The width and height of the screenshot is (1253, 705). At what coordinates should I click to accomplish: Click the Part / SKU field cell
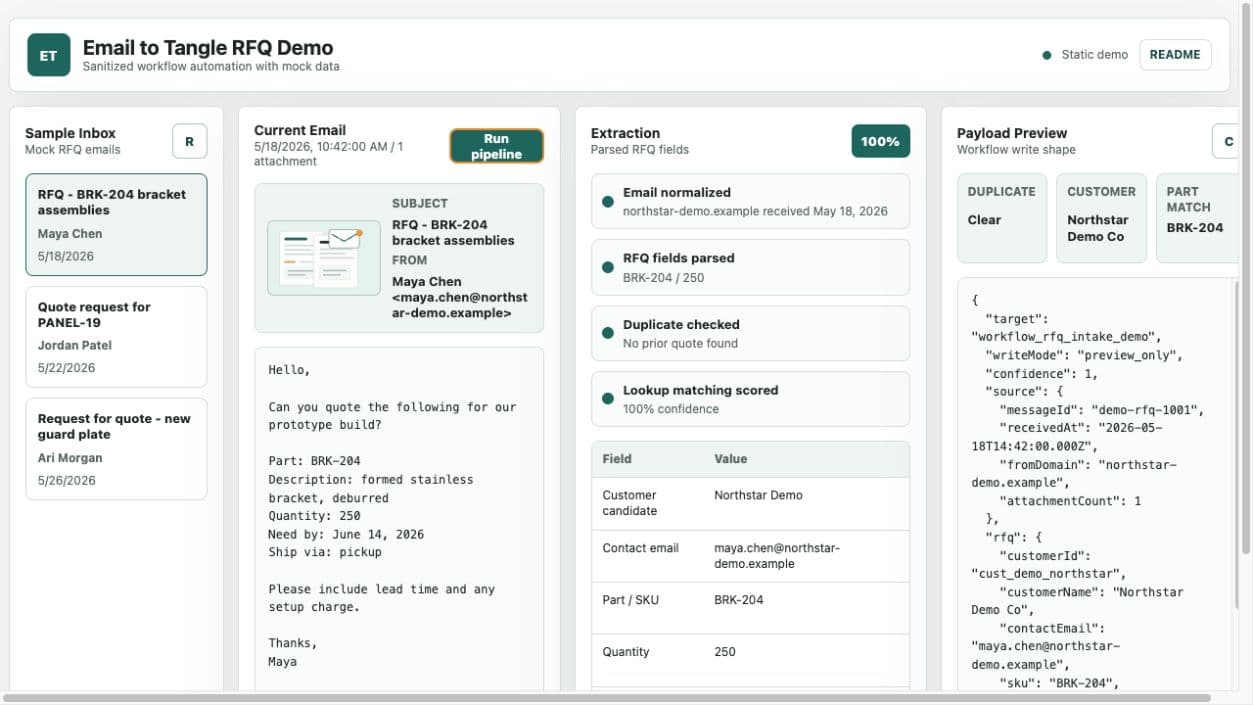[x=647, y=608]
